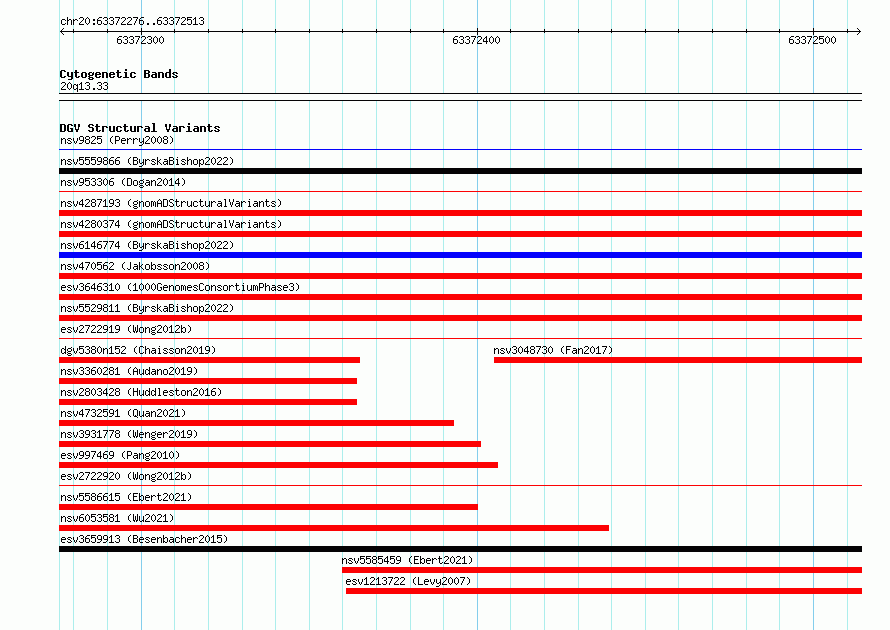Select the red bar under nsv5585459 (Ebert2021)
The image size is (890, 630).
click(x=602, y=570)
